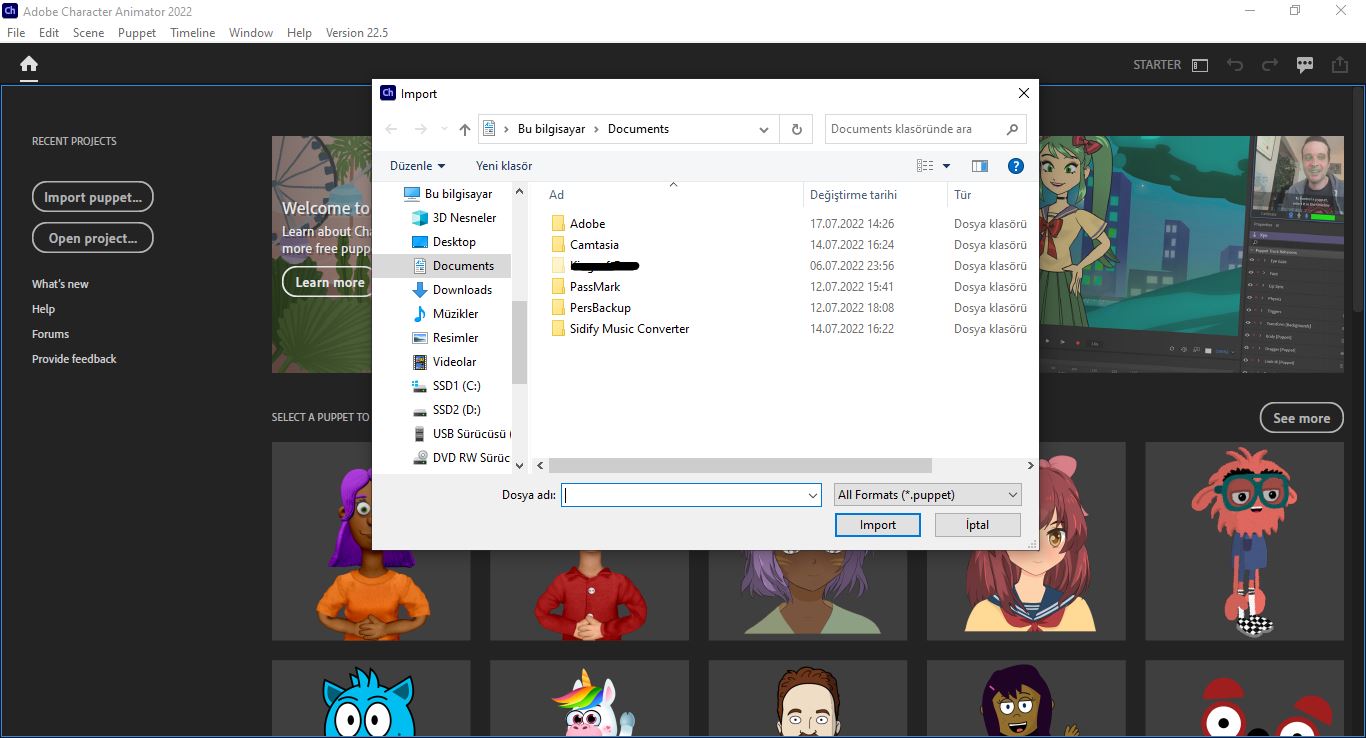Open the blue Help question mark icon
1366x738 pixels.
[x=1016, y=166]
